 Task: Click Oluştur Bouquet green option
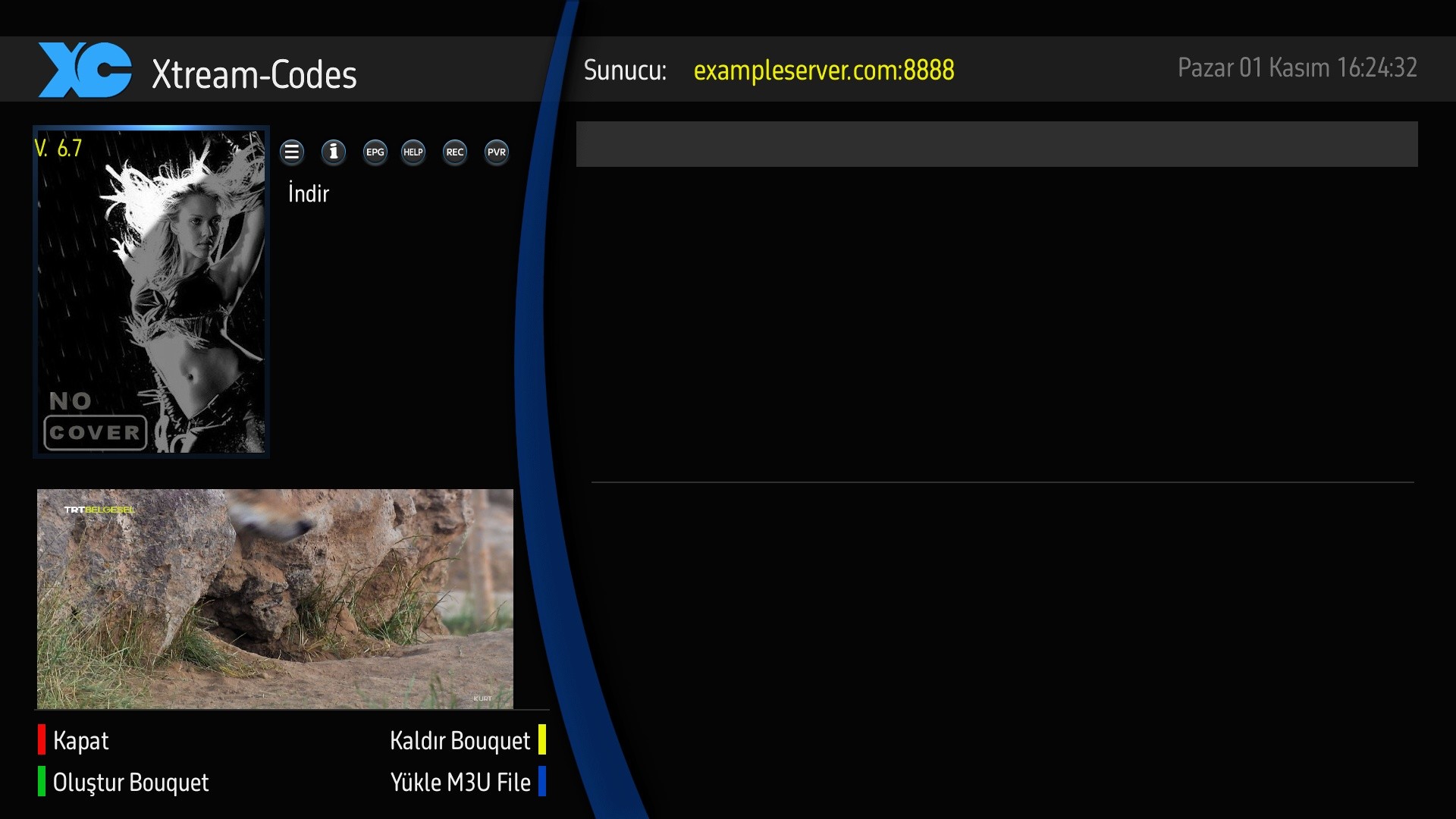[130, 782]
